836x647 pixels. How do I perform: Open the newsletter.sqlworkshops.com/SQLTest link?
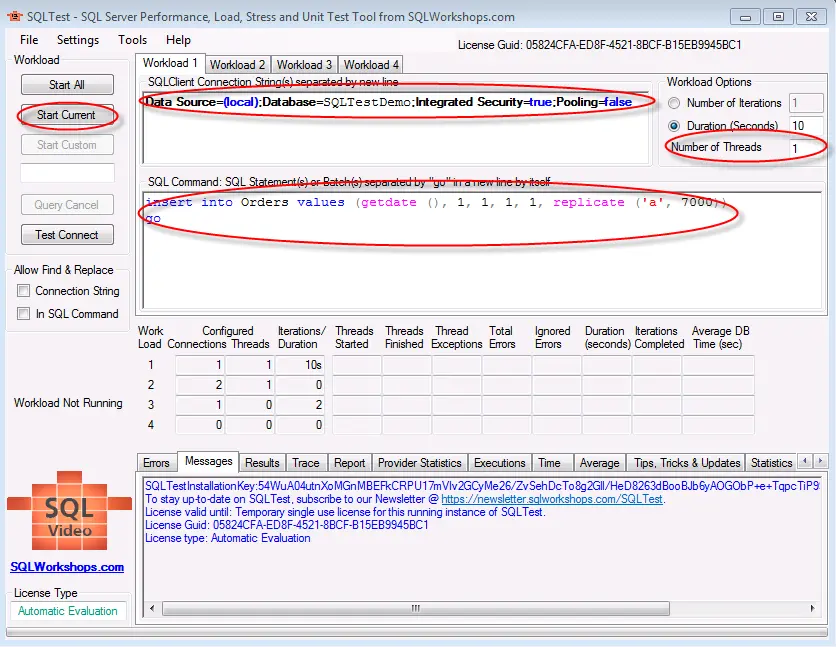(x=552, y=499)
